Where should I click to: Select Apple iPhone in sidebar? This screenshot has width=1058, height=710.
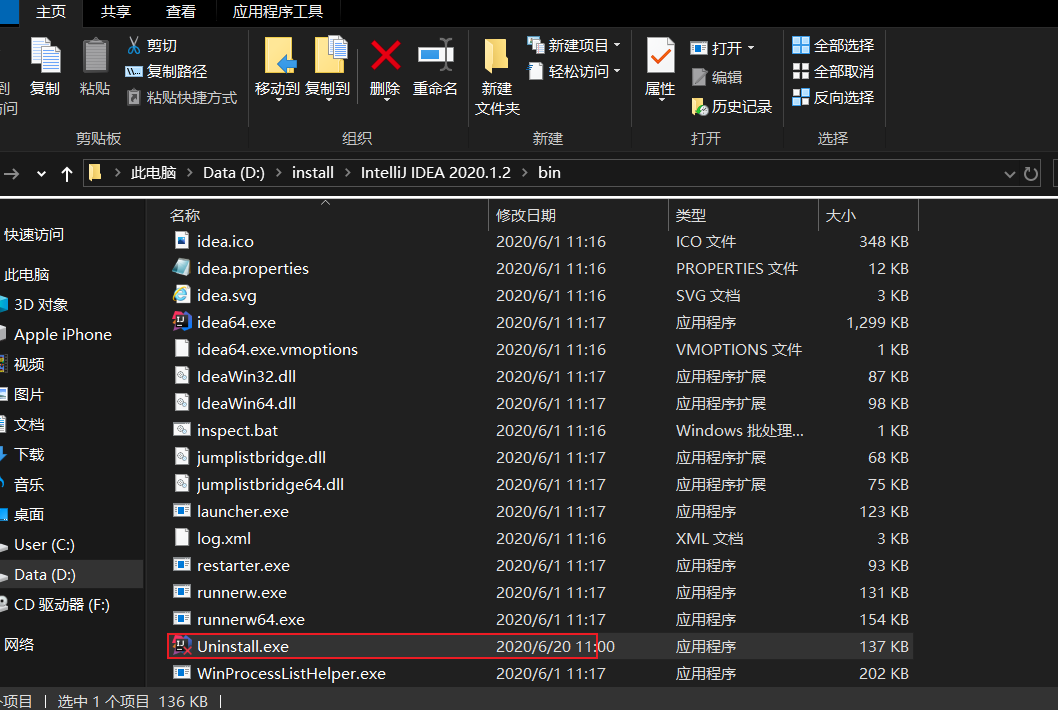(63, 335)
